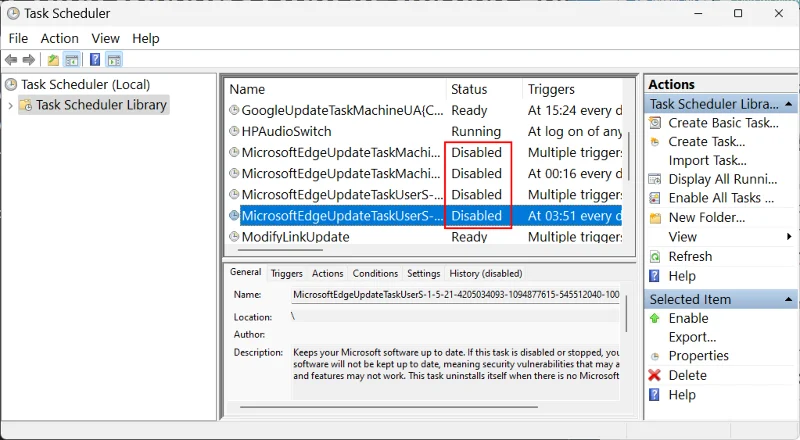Click the Help icon below Refresh

[654, 276]
